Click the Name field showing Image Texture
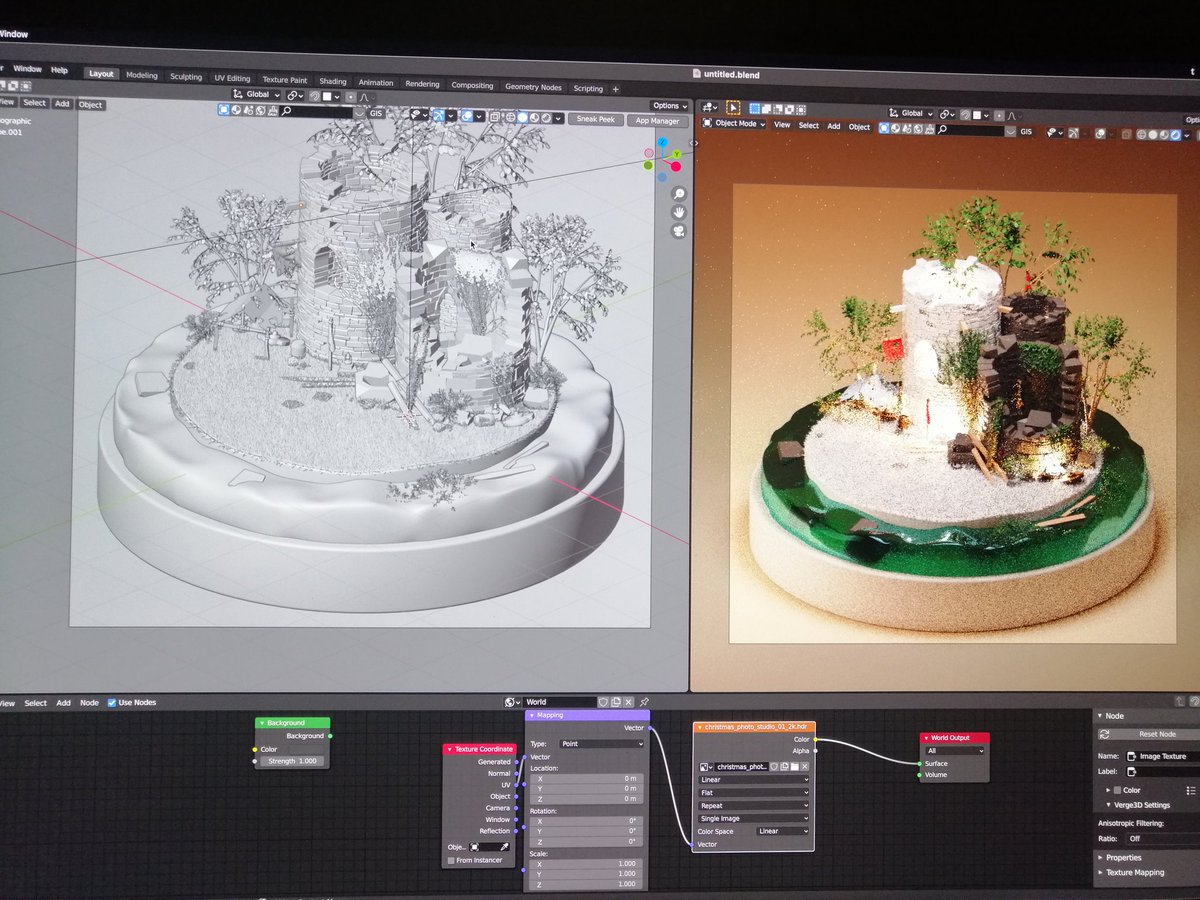The image size is (1200, 900). click(1162, 756)
